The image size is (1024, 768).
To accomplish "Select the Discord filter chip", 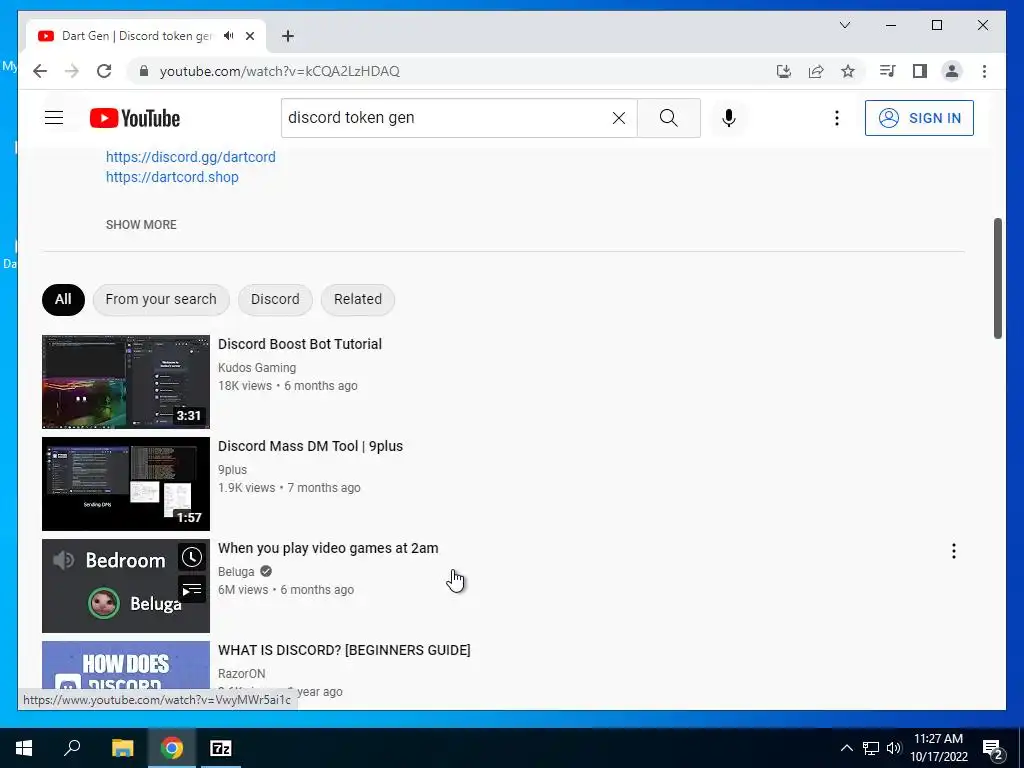I will [275, 300].
